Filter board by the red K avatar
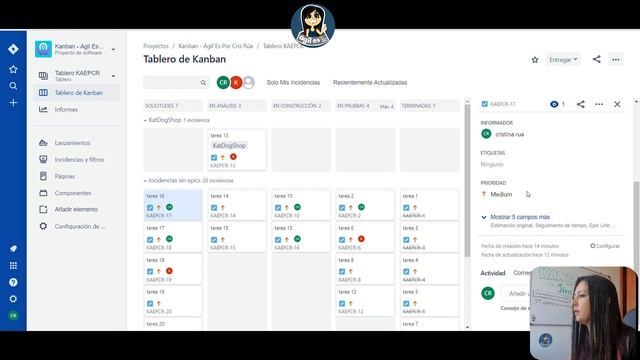 click(236, 82)
